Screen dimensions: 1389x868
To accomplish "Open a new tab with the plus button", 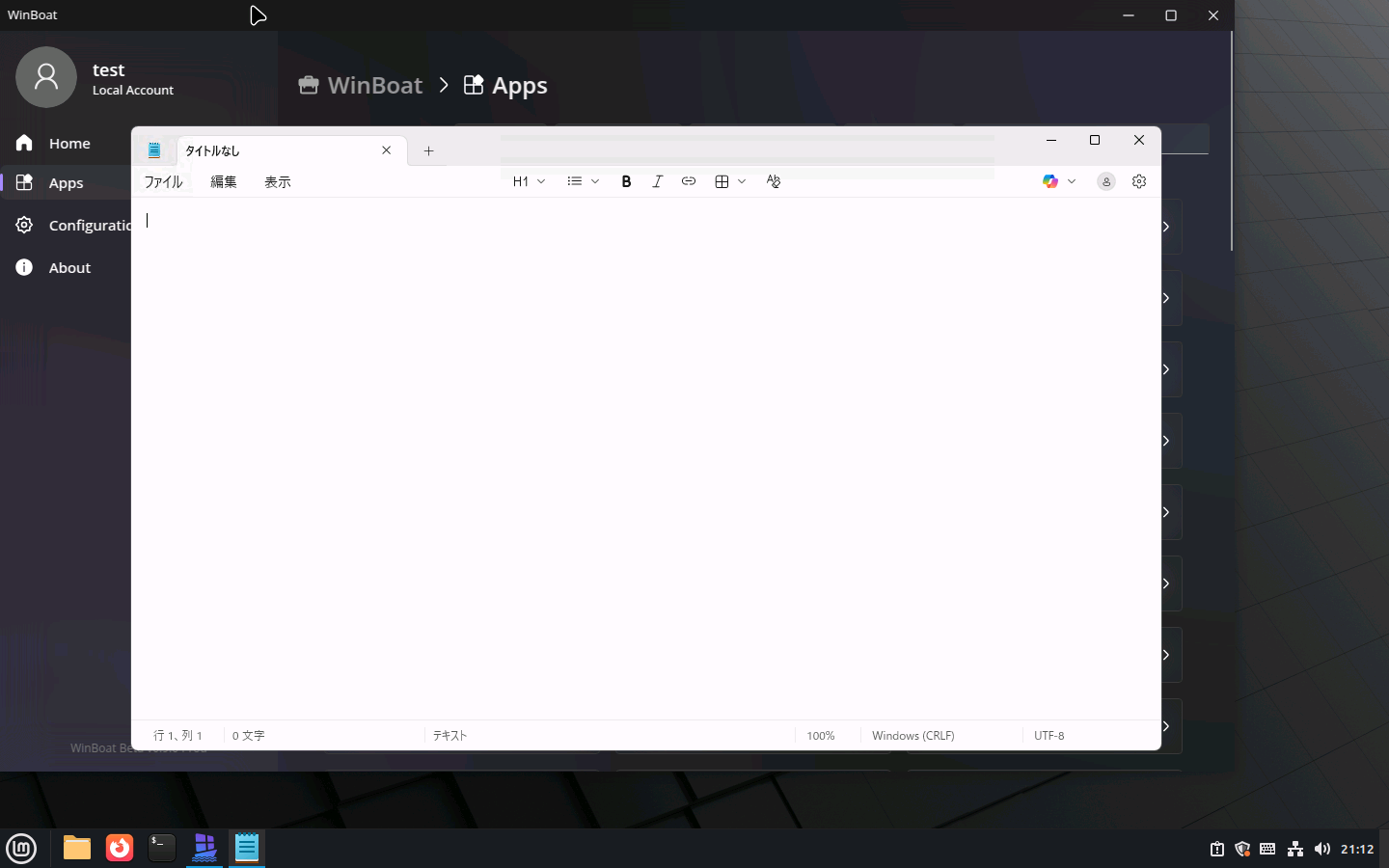I will pyautogui.click(x=428, y=150).
